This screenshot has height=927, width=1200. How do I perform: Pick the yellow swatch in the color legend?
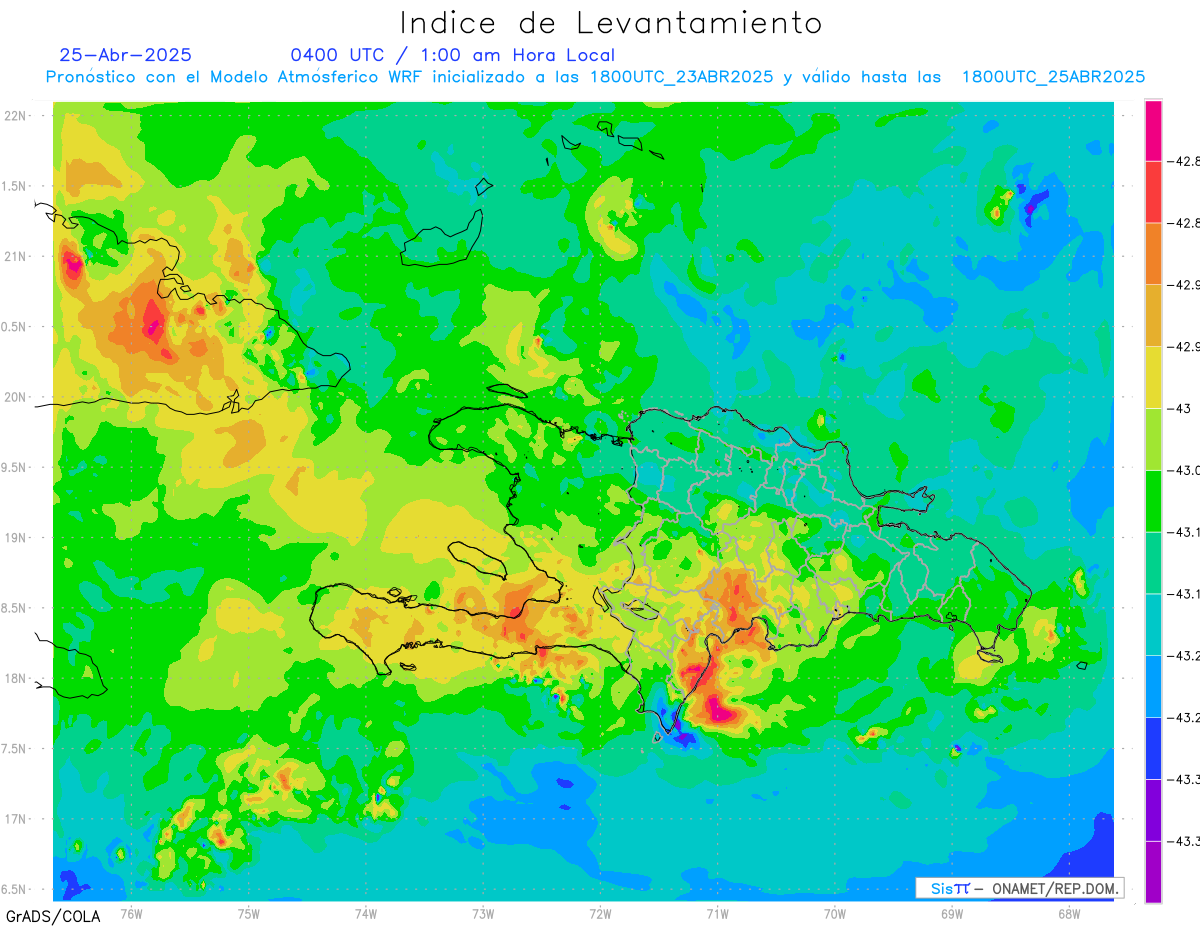pos(1153,377)
